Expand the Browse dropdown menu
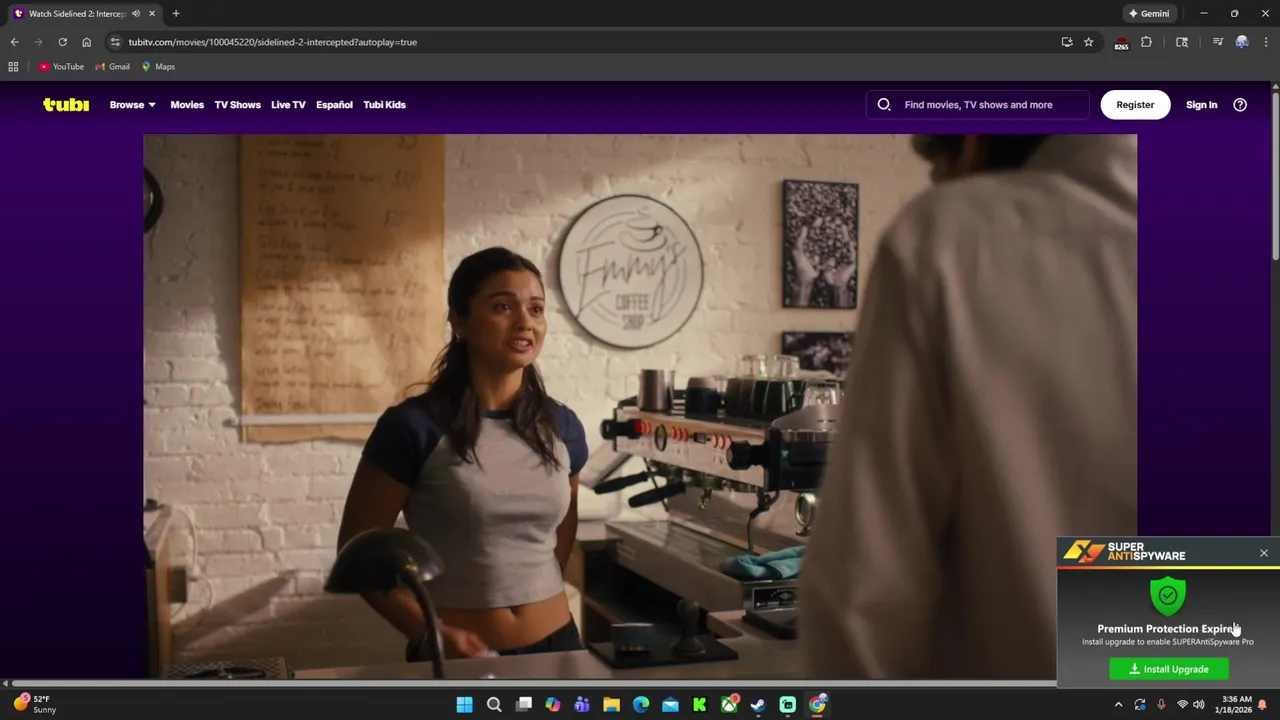 click(x=132, y=104)
